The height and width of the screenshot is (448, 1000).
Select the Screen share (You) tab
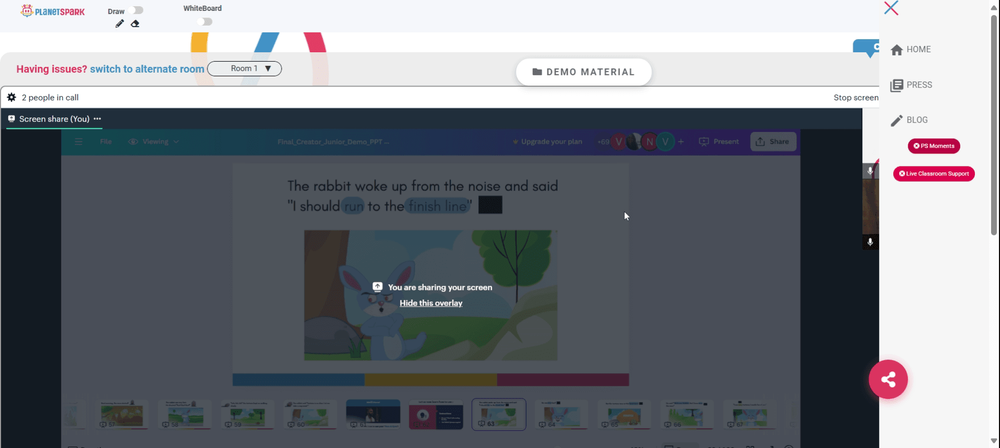54,119
